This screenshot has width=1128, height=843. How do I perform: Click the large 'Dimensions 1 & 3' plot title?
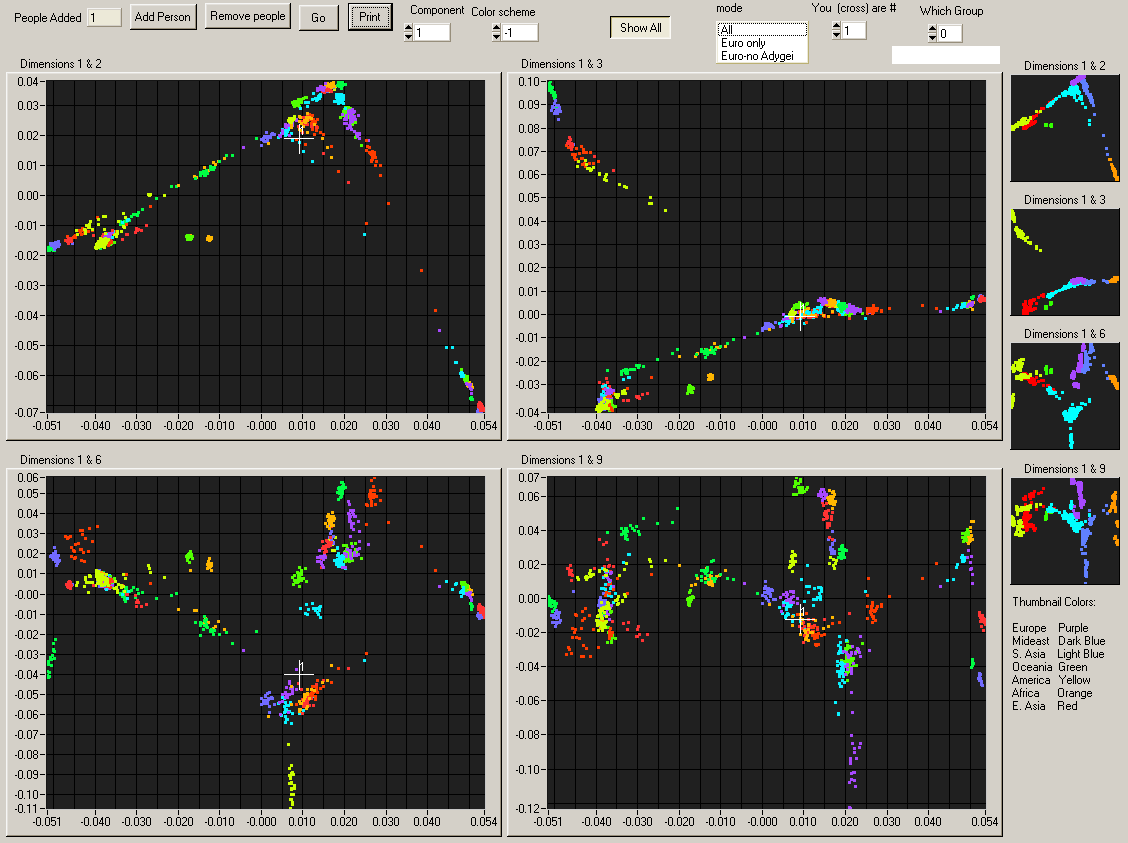tap(562, 63)
